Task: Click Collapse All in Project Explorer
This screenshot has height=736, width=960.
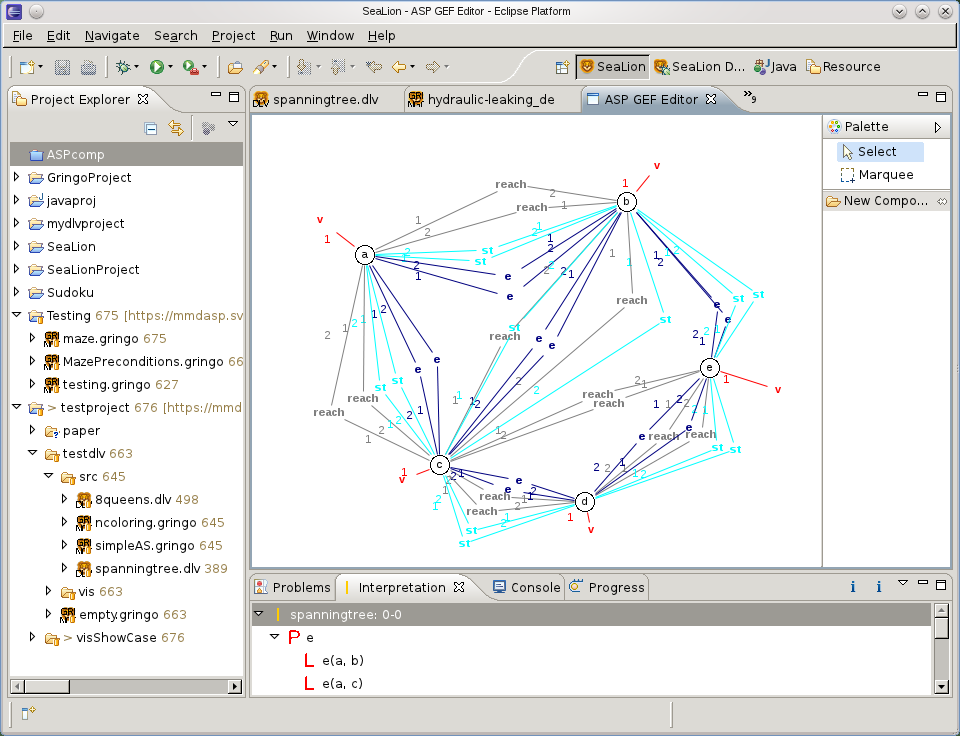Action: coord(151,128)
